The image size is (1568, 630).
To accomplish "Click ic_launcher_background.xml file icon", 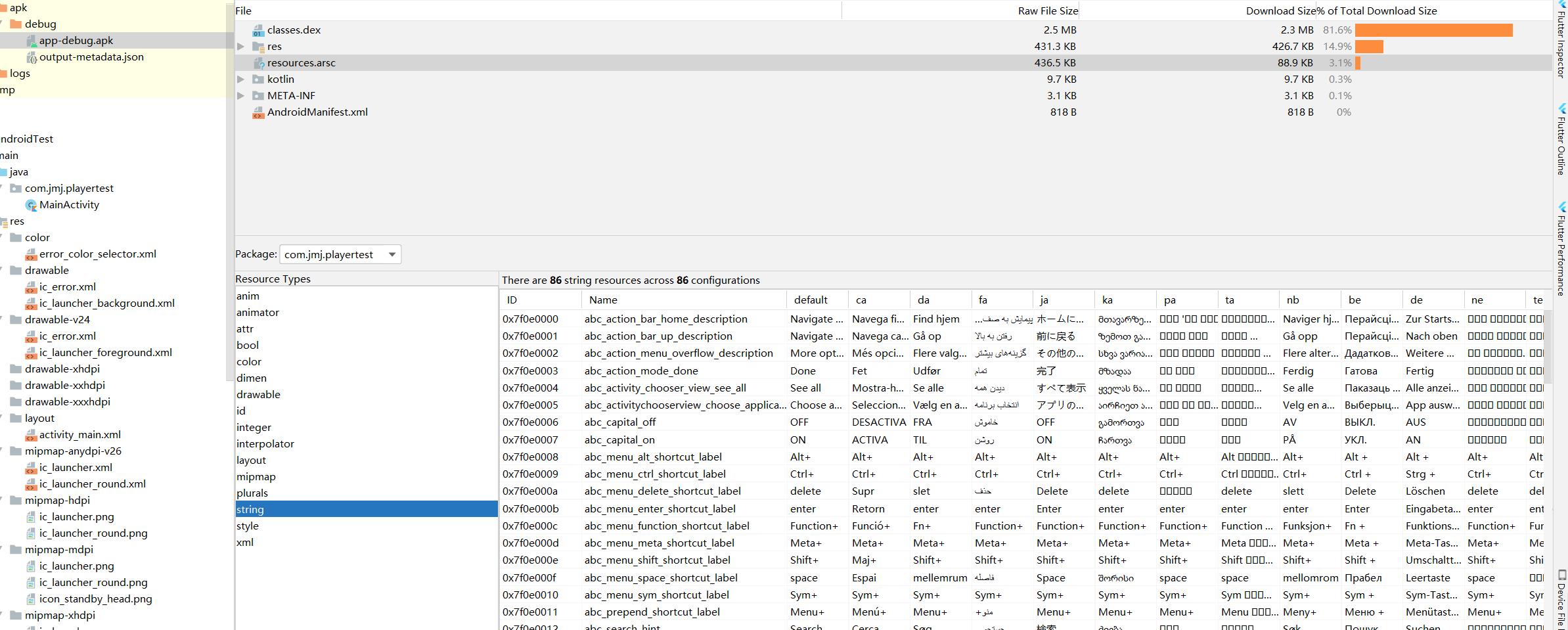I will pos(31,304).
